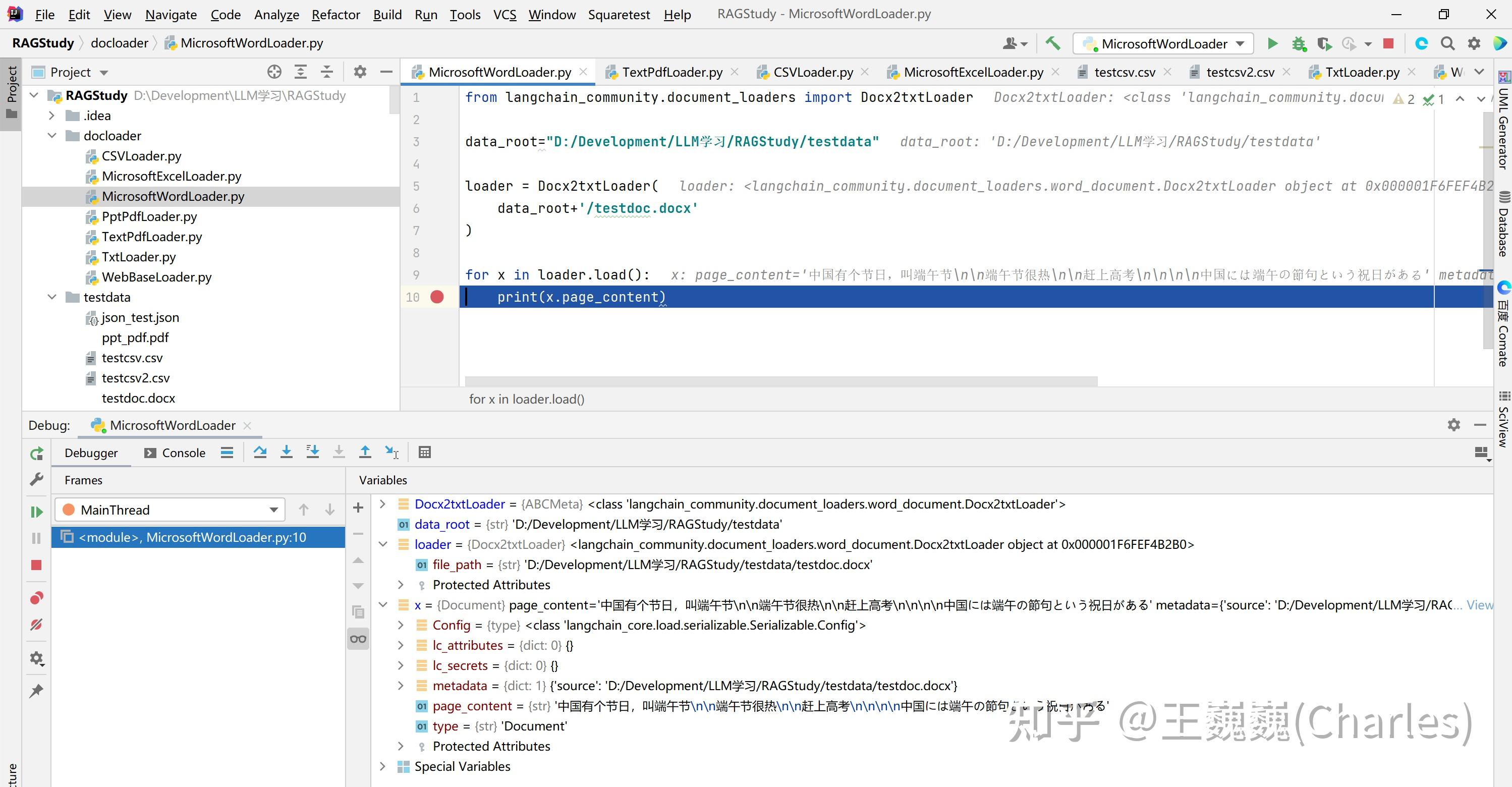The width and height of the screenshot is (1512, 787).
Task: Click the Build hammer icon in toolbar
Action: pos(1052,43)
